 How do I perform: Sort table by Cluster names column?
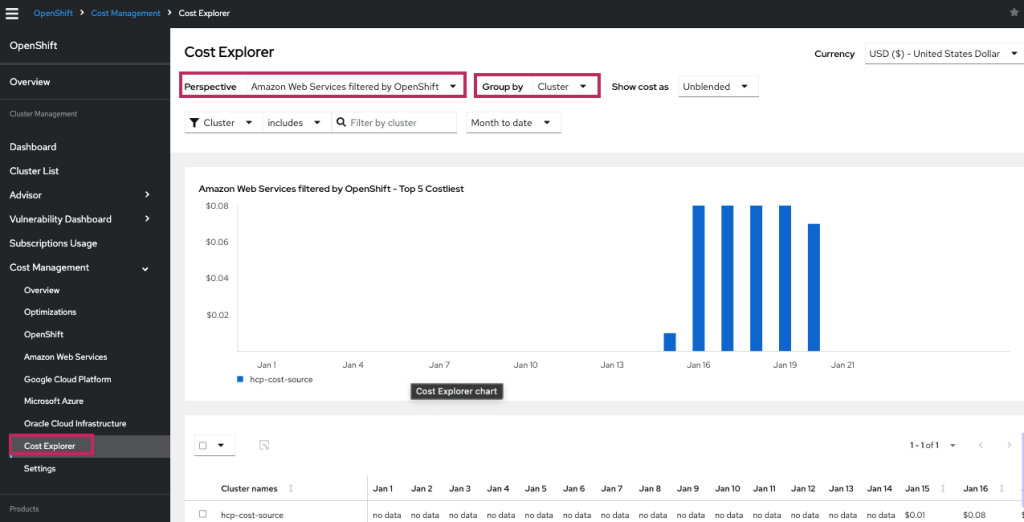click(291, 489)
